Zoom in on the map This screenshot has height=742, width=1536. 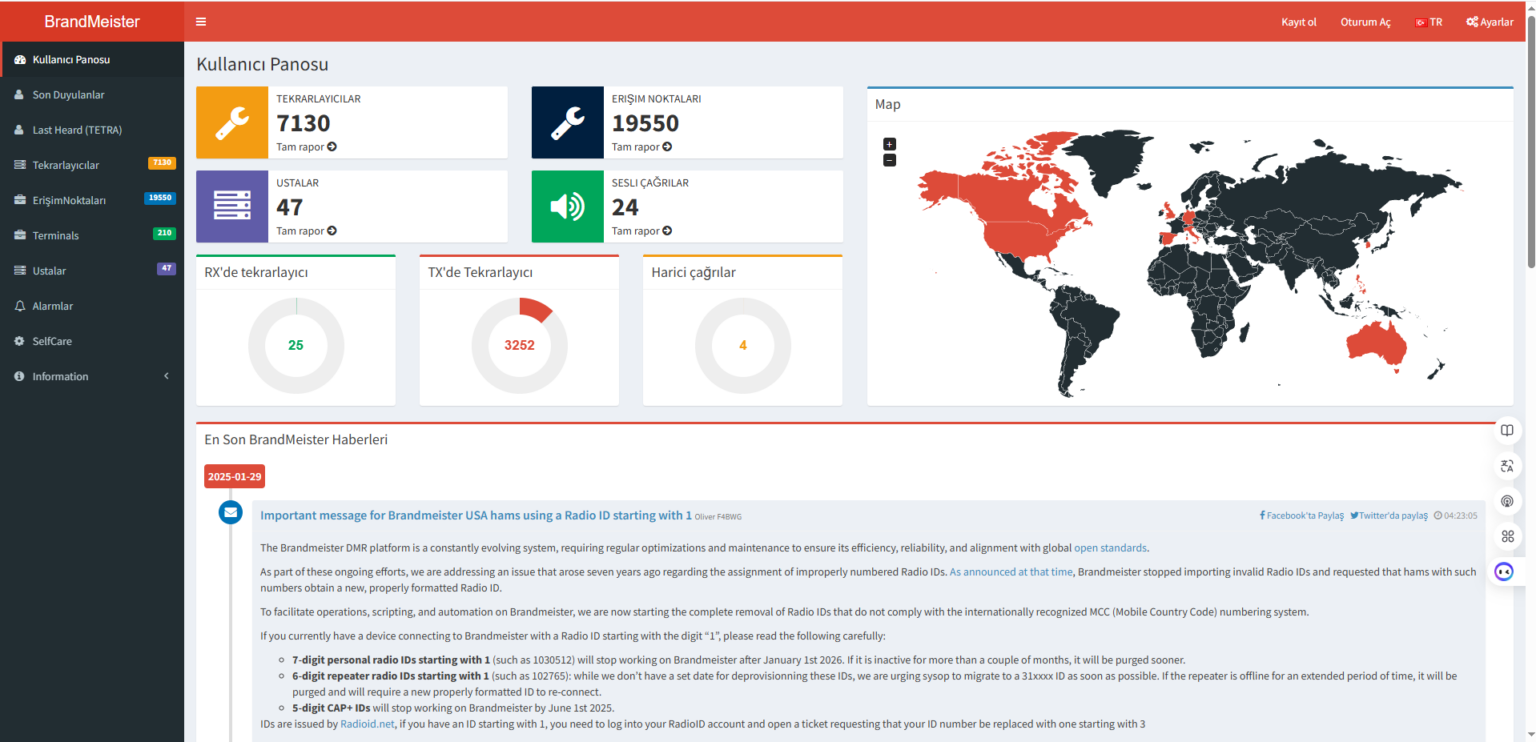[890, 144]
